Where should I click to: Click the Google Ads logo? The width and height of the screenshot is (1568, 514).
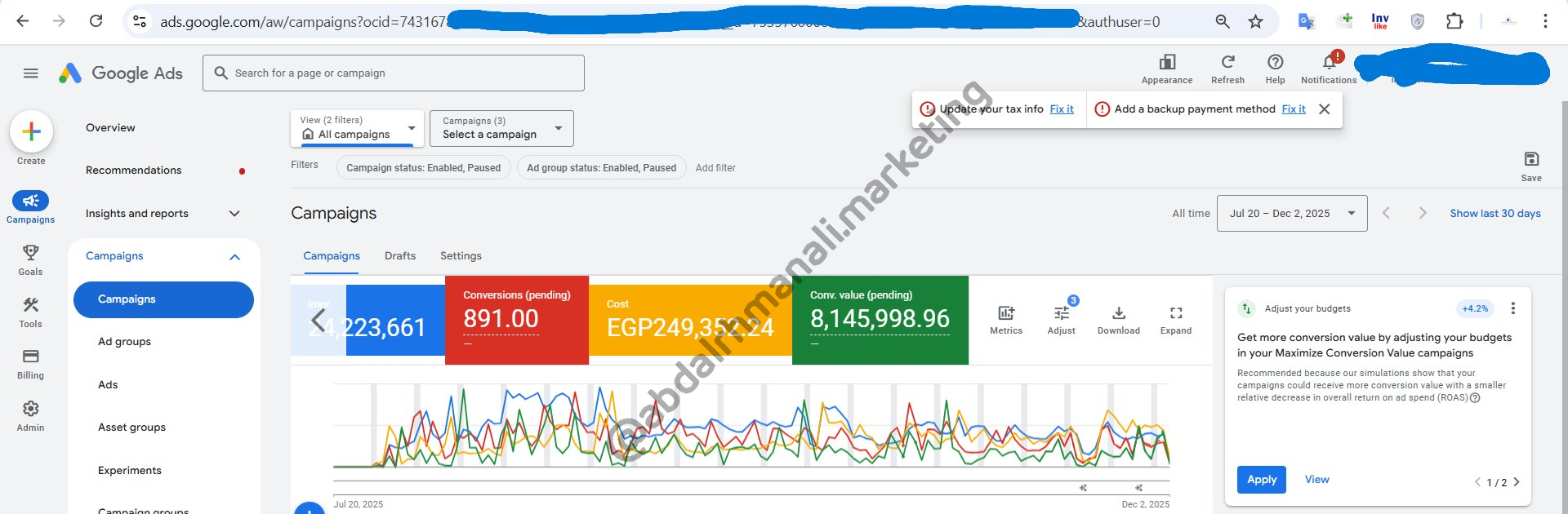point(121,73)
